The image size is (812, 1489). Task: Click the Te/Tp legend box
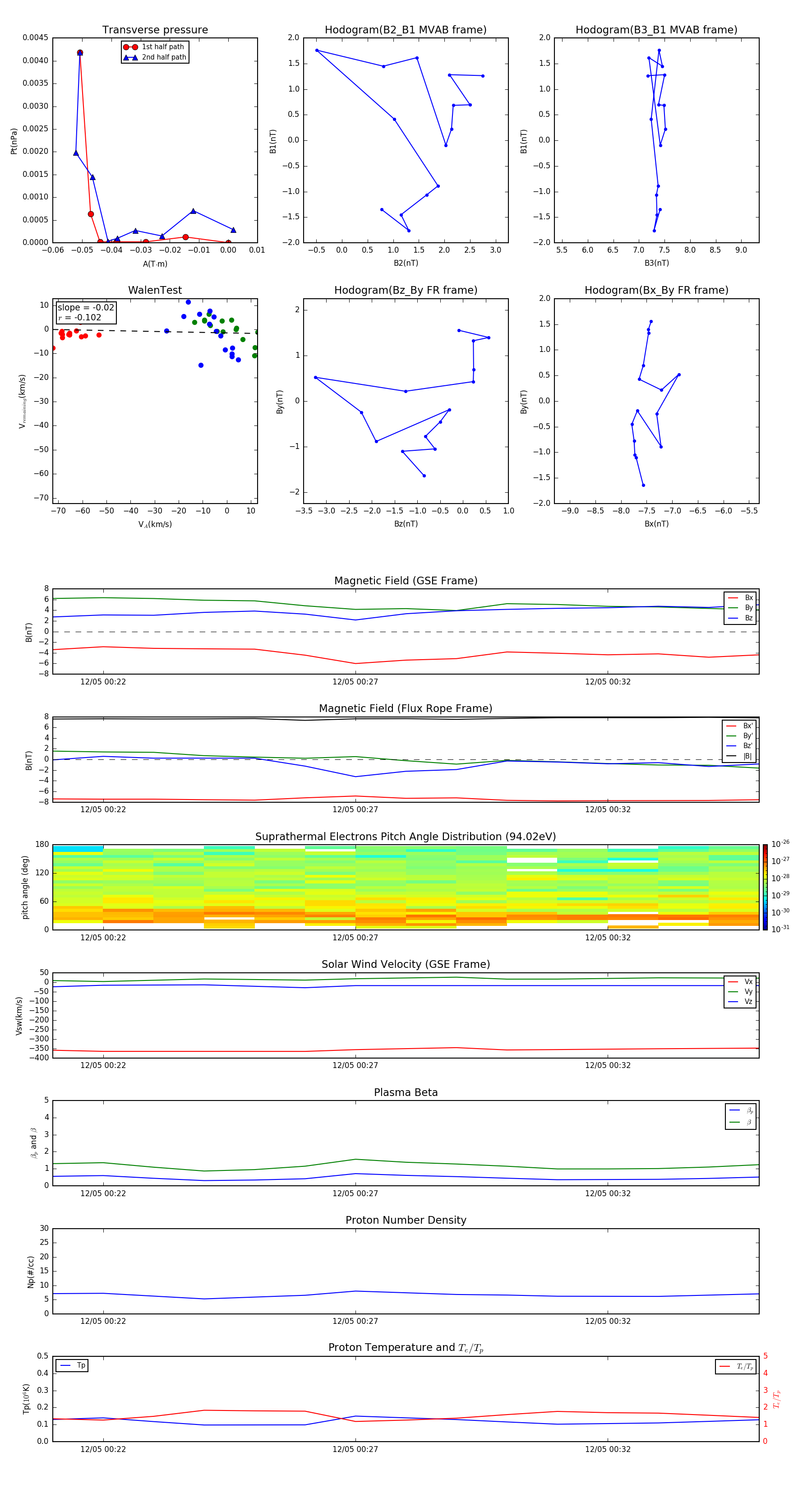pyautogui.click(x=736, y=1366)
